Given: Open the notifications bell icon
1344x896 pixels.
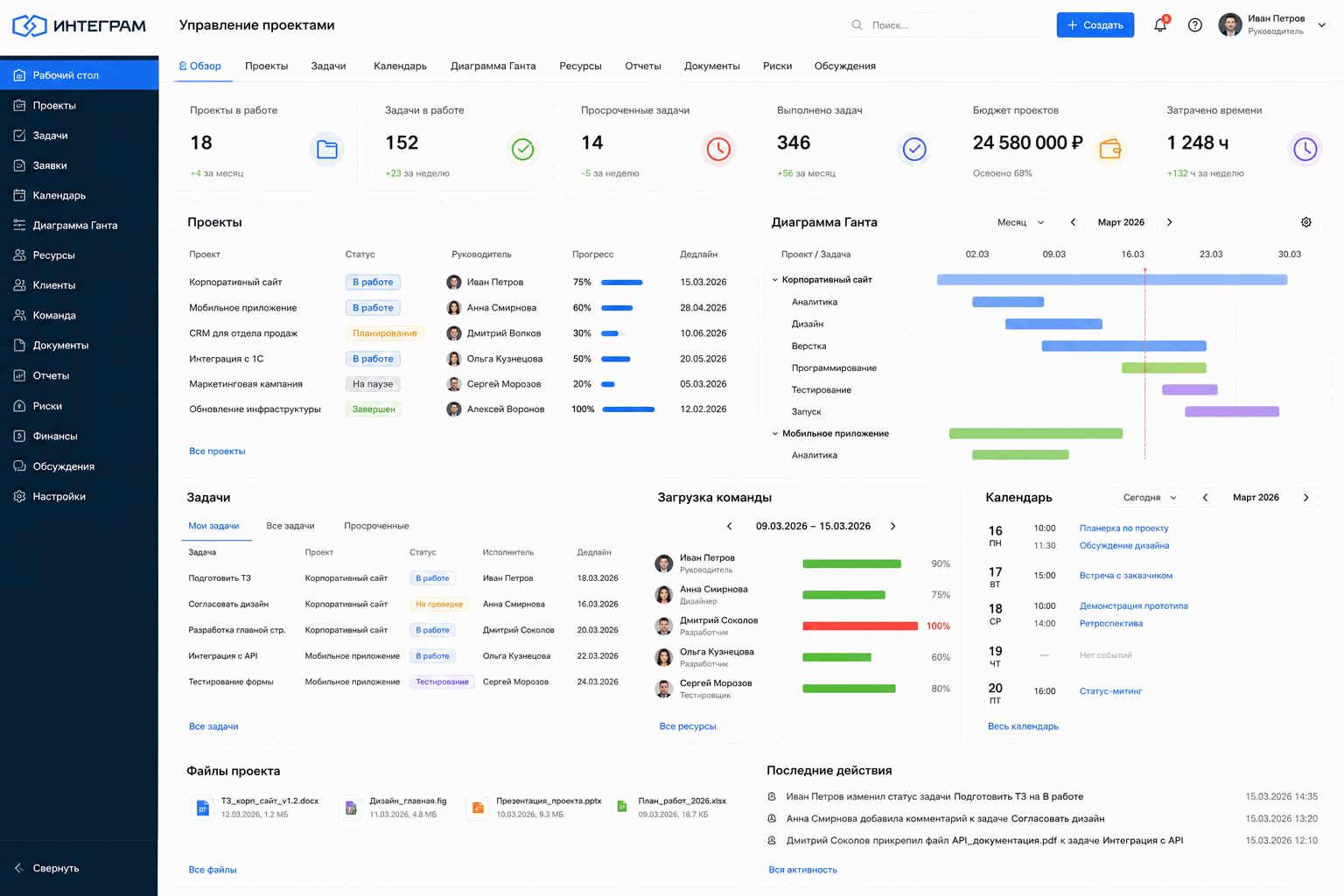Looking at the screenshot, I should pyautogui.click(x=1160, y=25).
